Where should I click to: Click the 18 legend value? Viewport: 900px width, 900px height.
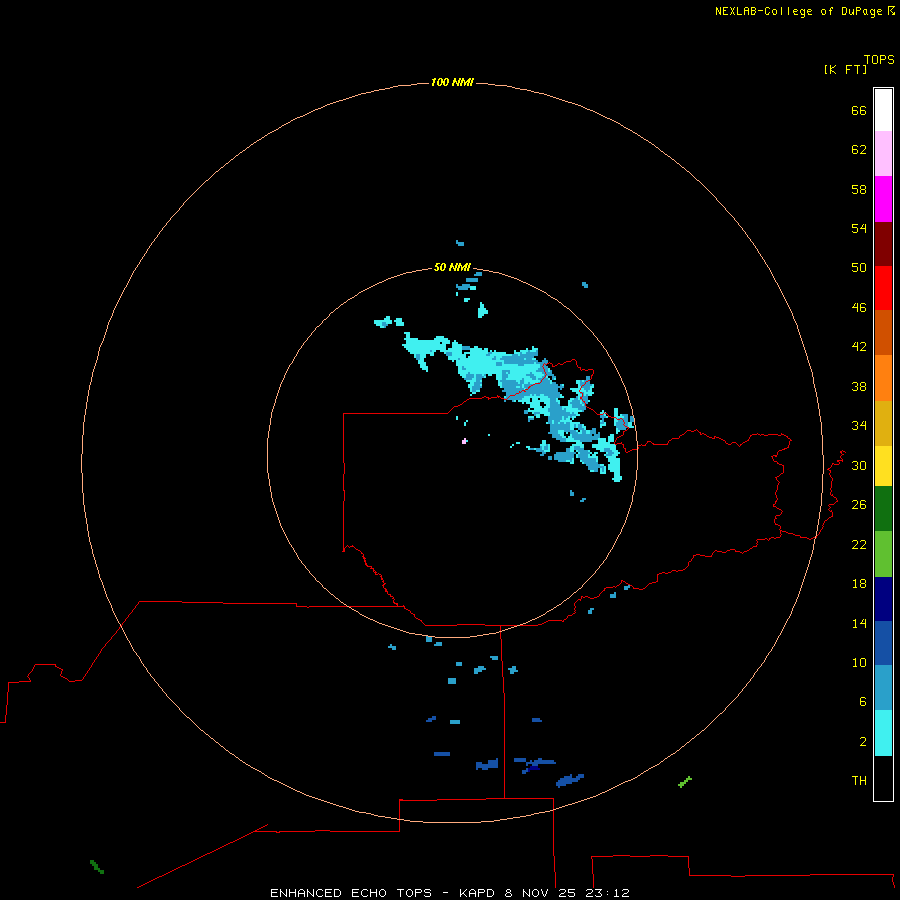859,583
